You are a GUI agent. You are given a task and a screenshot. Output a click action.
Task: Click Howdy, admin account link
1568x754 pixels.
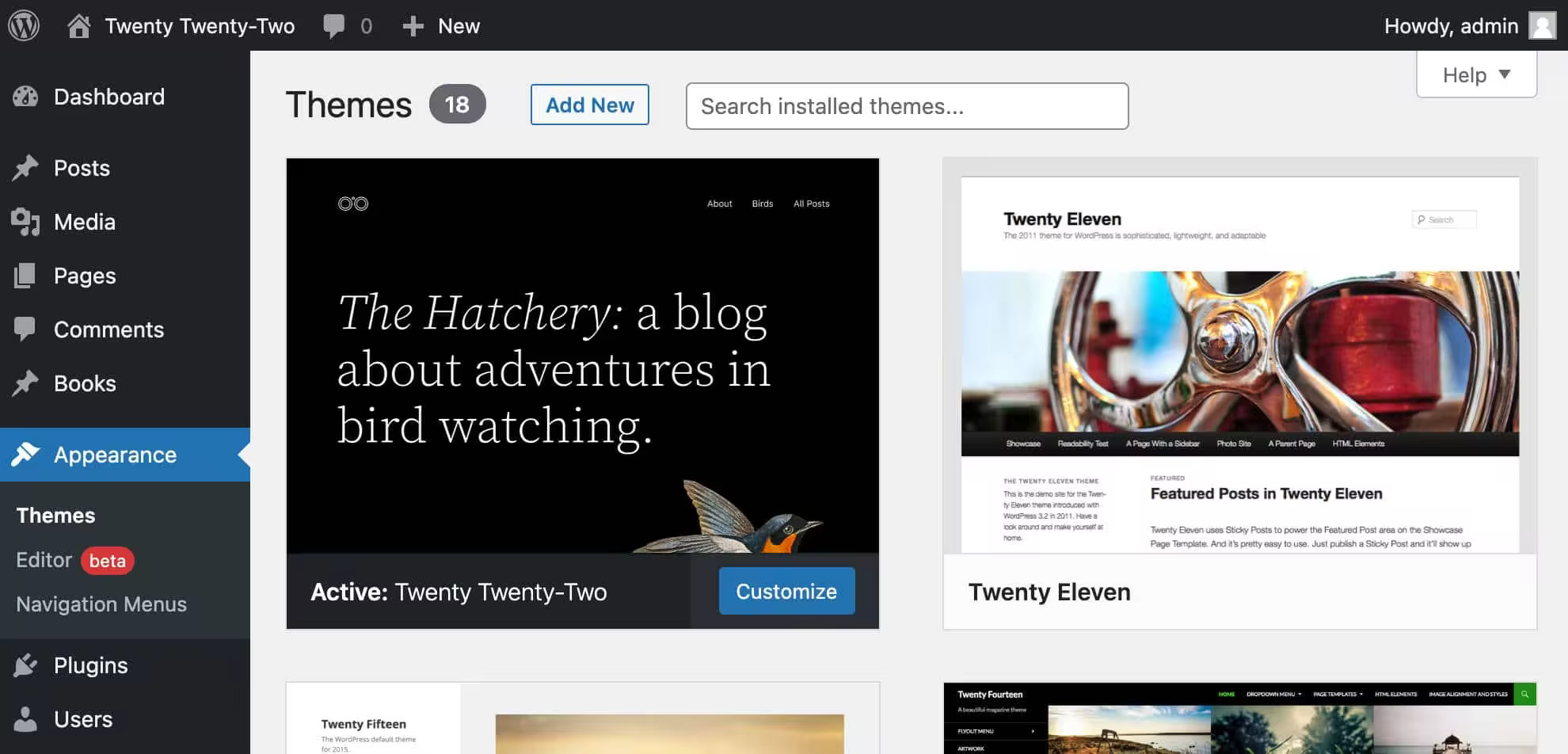pos(1451,26)
